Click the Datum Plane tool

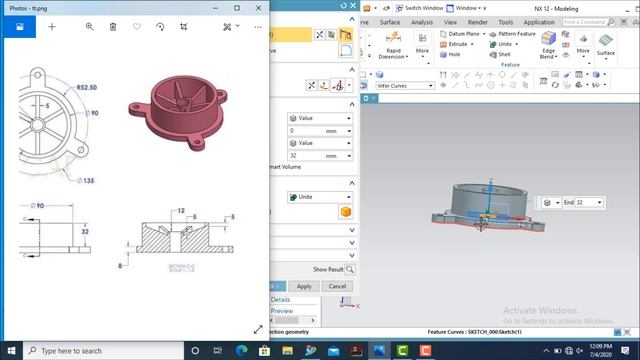[x=460, y=34]
